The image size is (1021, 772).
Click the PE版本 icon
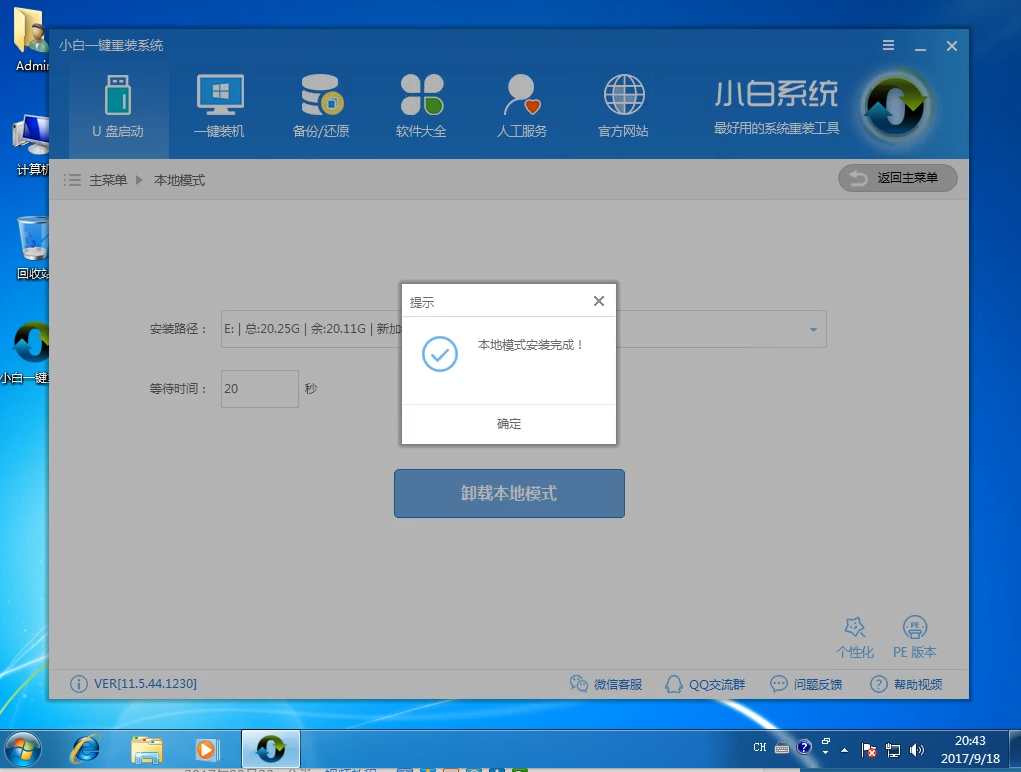click(914, 628)
